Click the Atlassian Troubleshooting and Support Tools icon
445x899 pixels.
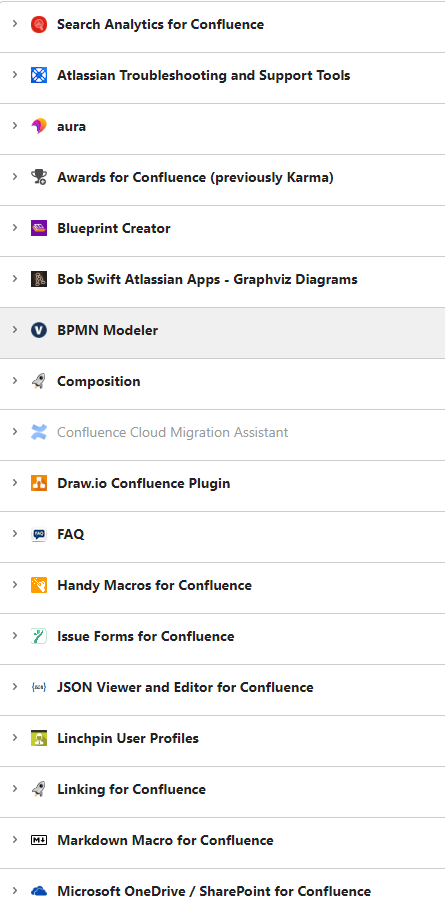(x=38, y=75)
